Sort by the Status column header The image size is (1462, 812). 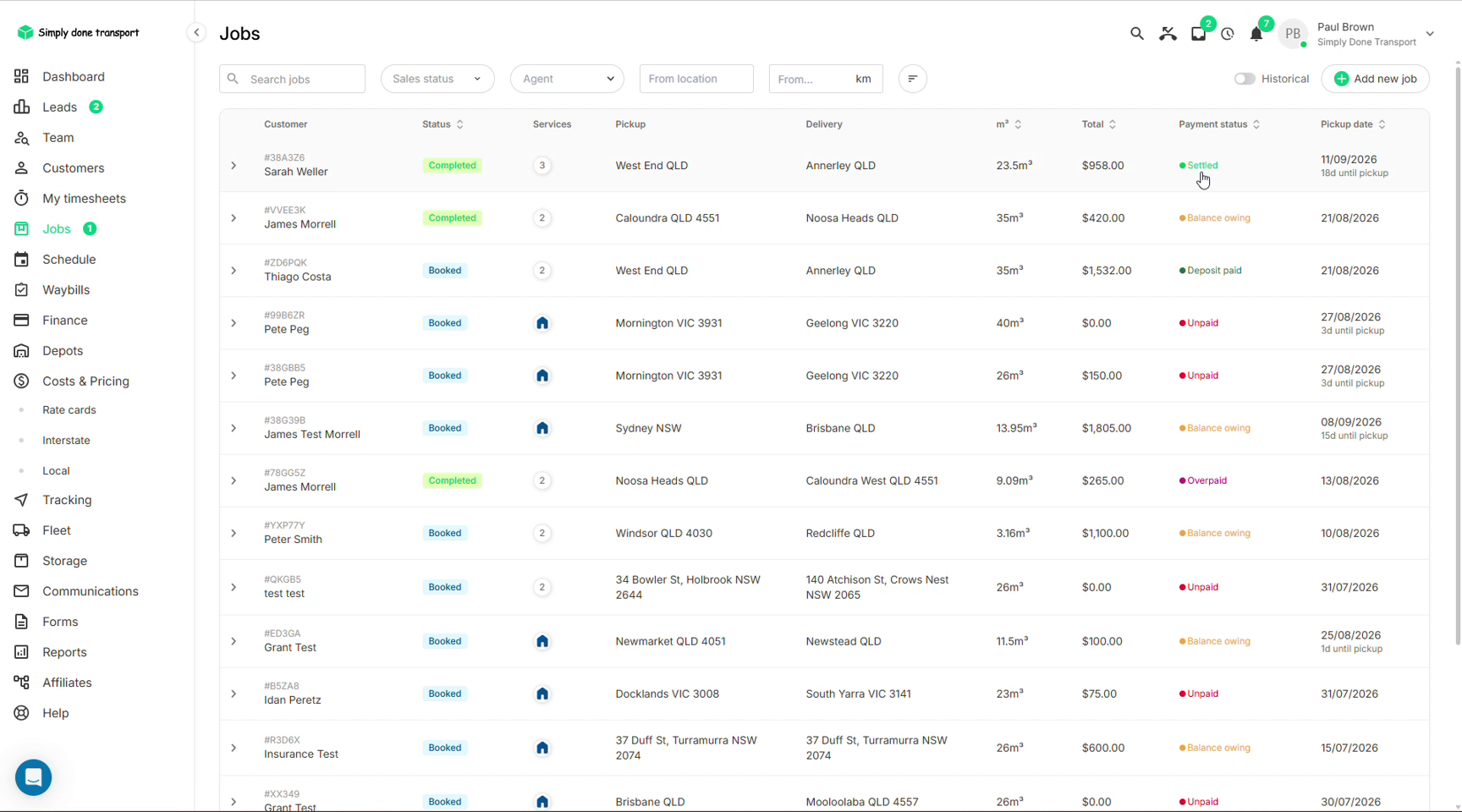(442, 124)
